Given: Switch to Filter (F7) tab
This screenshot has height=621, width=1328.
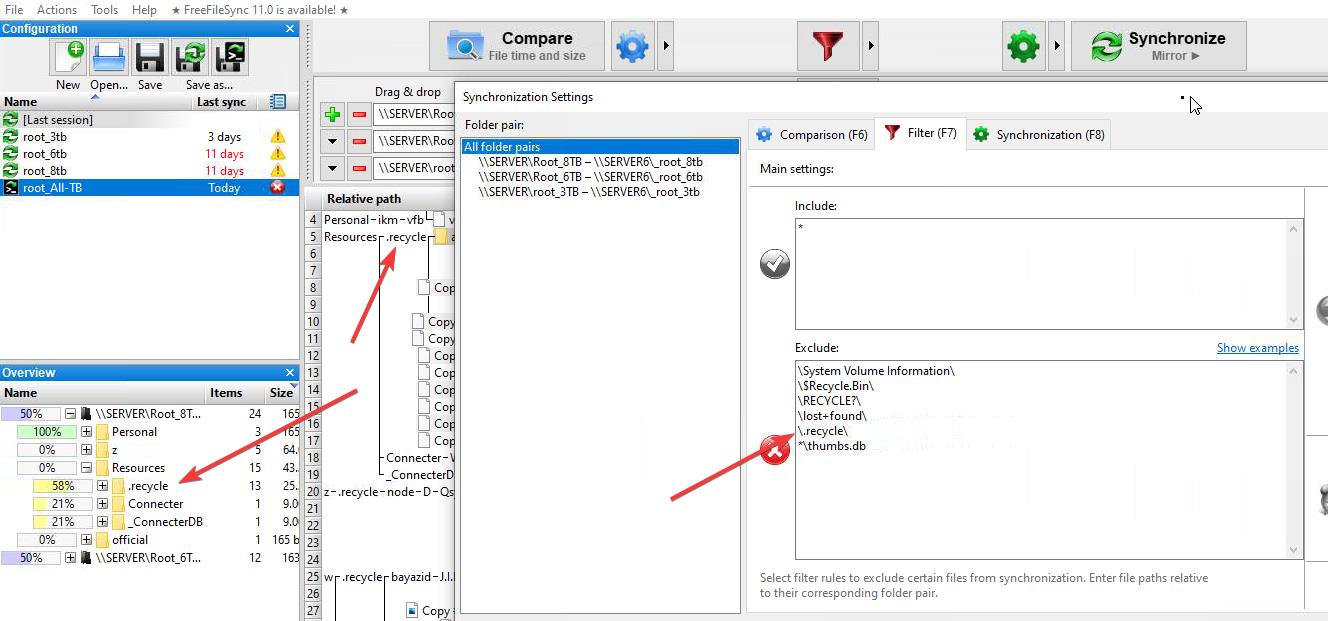Looking at the screenshot, I should click(x=920, y=133).
